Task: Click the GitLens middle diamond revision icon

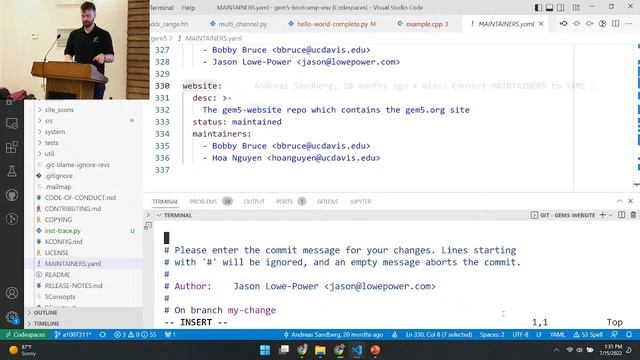Action: coord(576,24)
